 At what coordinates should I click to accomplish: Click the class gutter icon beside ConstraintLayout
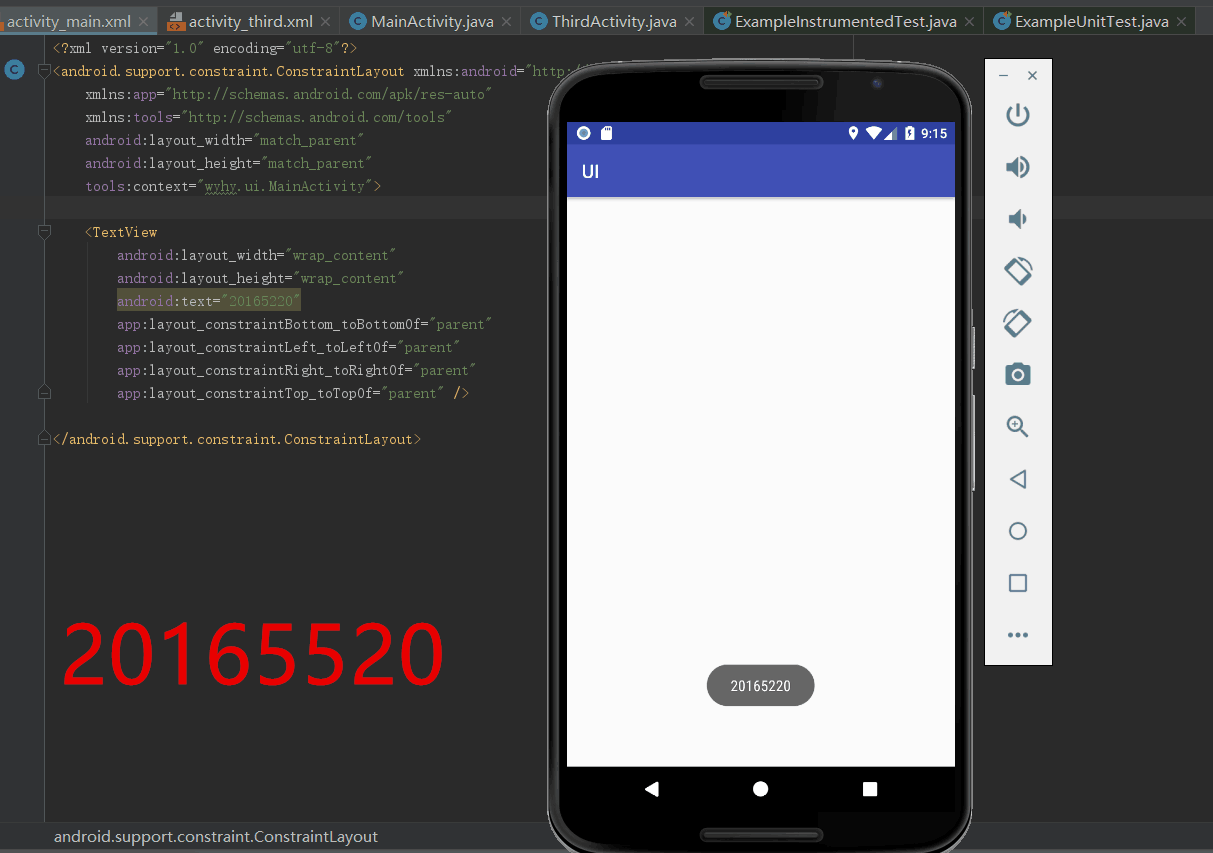(x=15, y=70)
